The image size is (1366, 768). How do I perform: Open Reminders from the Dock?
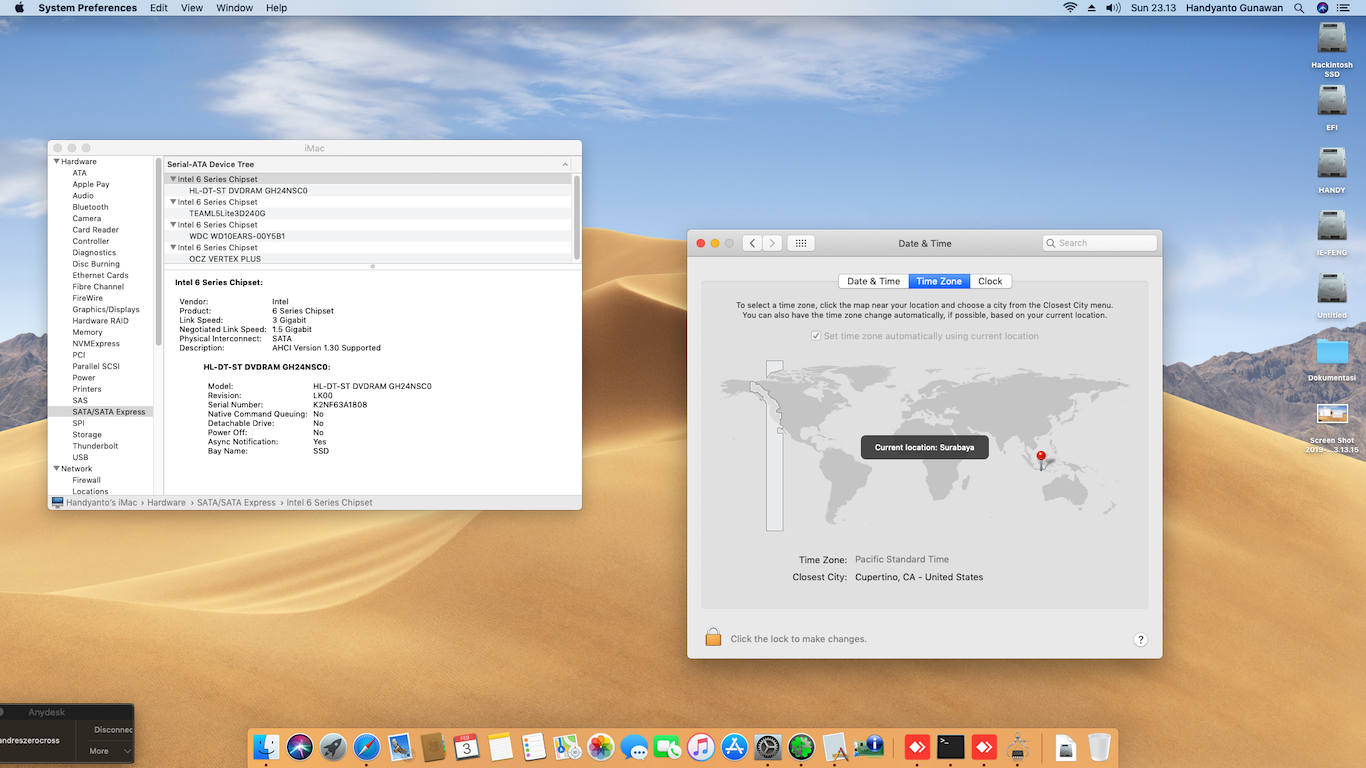533,746
